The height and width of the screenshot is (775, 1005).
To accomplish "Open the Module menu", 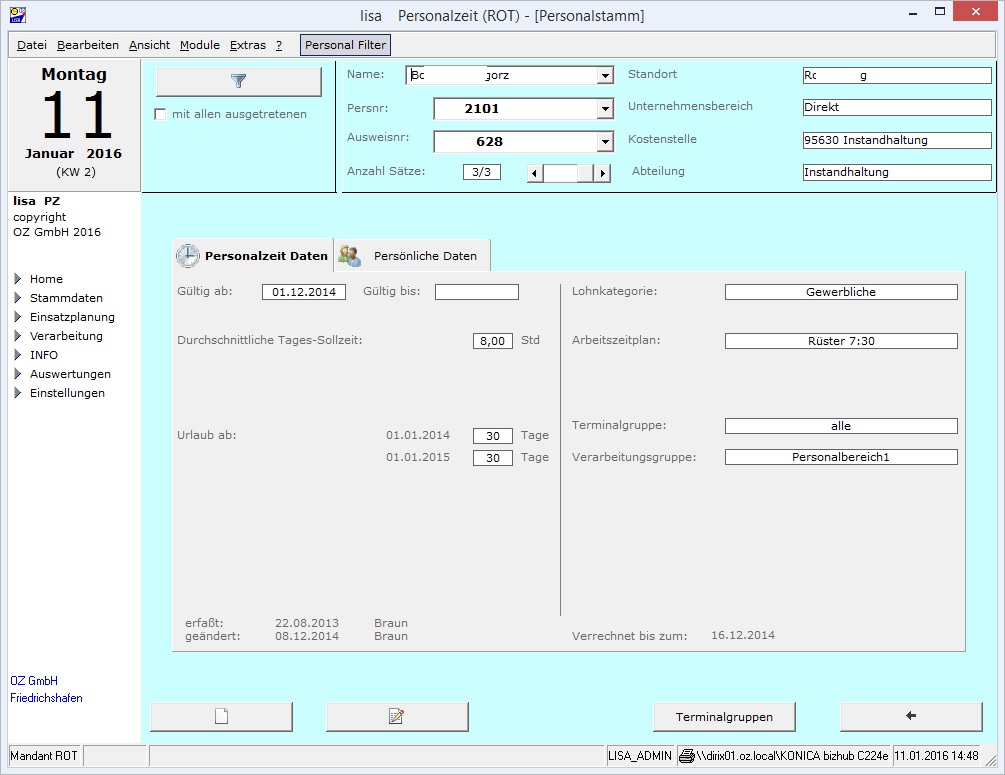I will [x=200, y=45].
